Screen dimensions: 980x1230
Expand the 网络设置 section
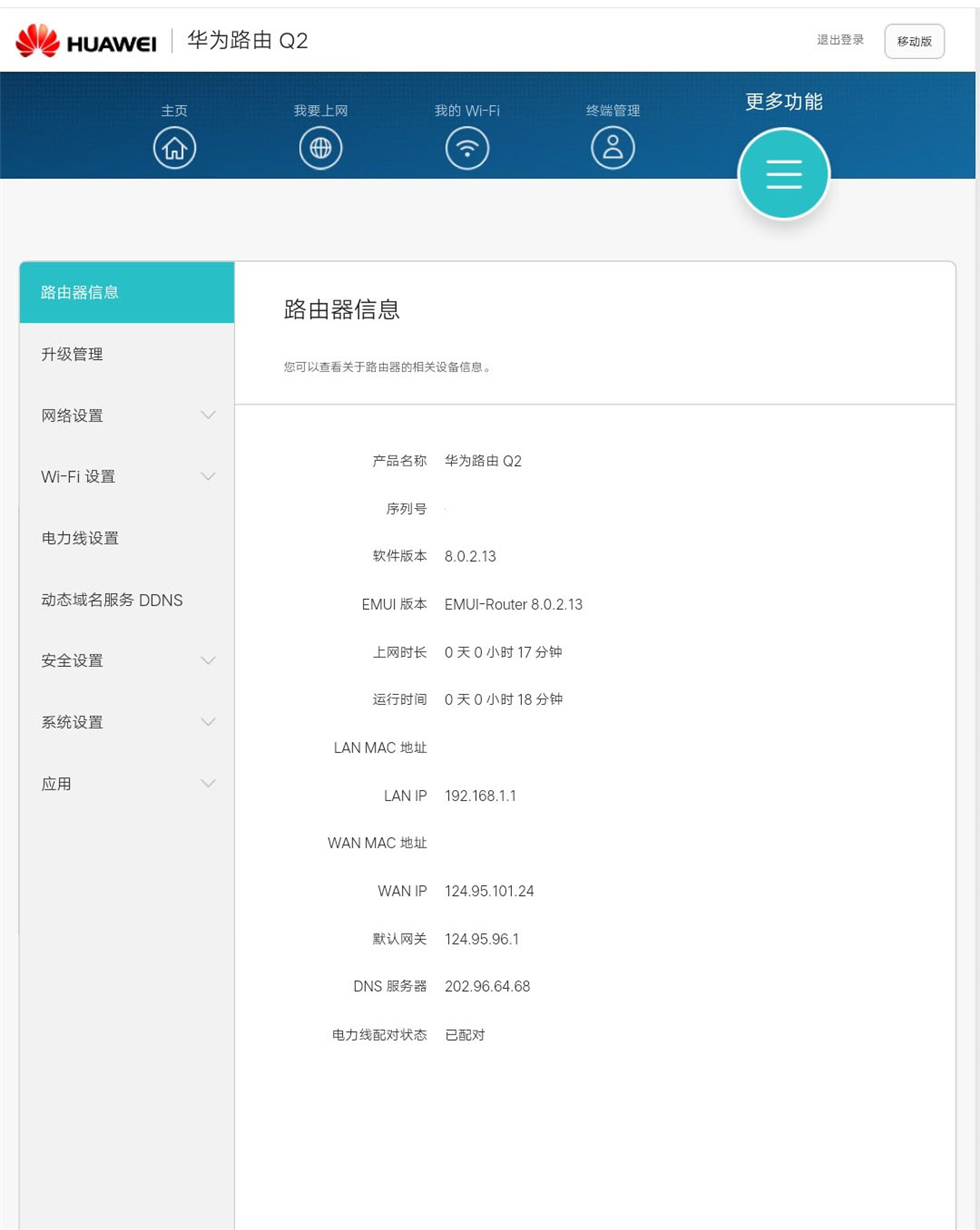click(x=126, y=415)
